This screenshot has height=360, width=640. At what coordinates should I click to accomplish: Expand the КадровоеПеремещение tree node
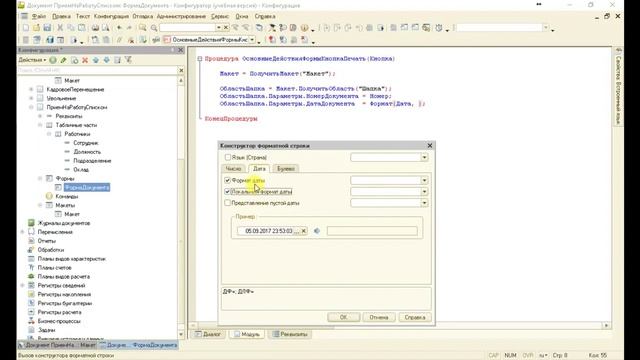point(31,89)
